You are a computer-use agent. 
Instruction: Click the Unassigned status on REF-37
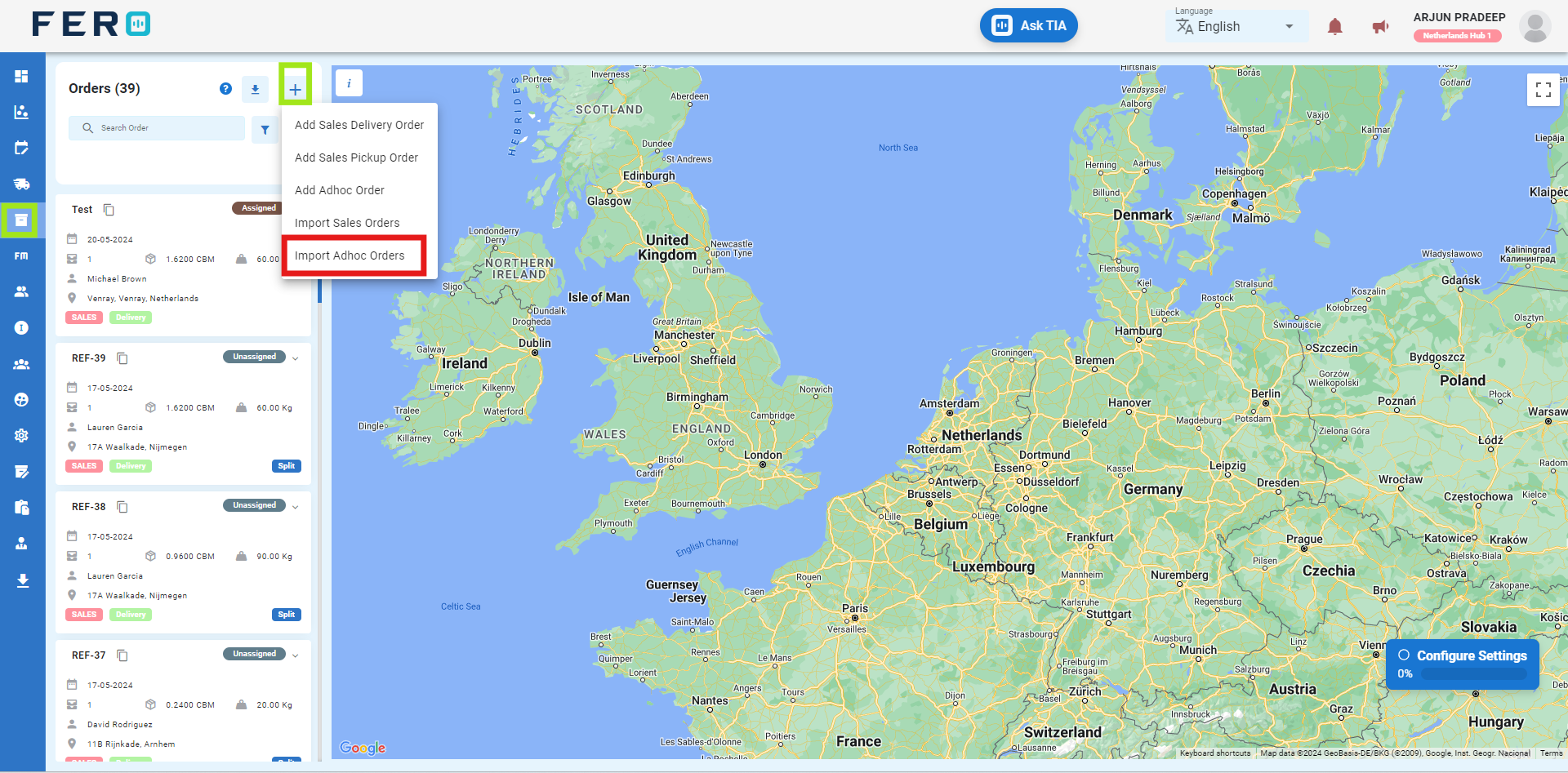254,654
